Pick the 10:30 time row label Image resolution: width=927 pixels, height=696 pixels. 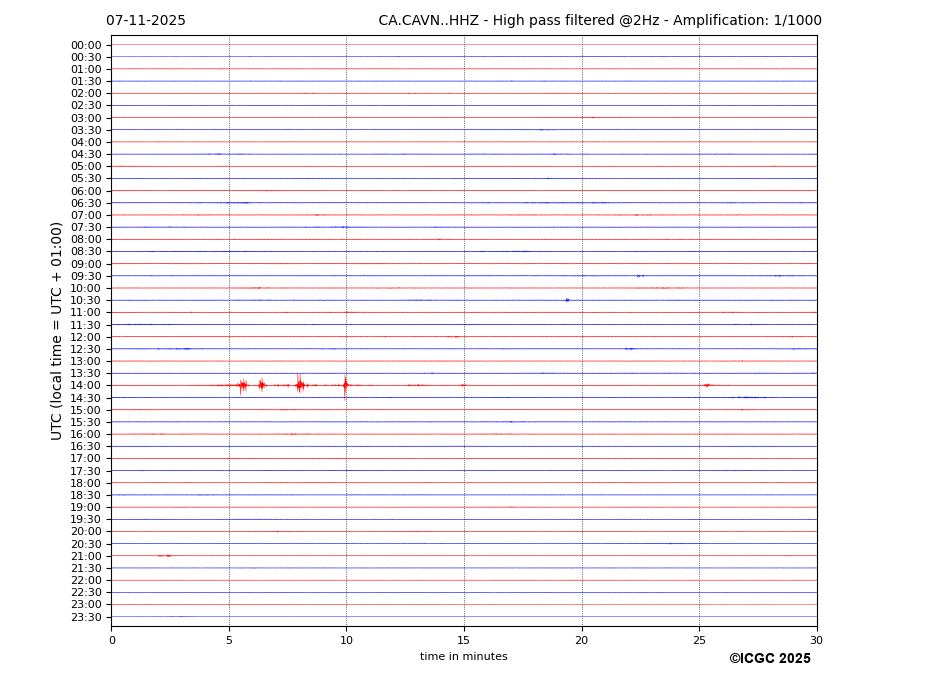(x=86, y=301)
